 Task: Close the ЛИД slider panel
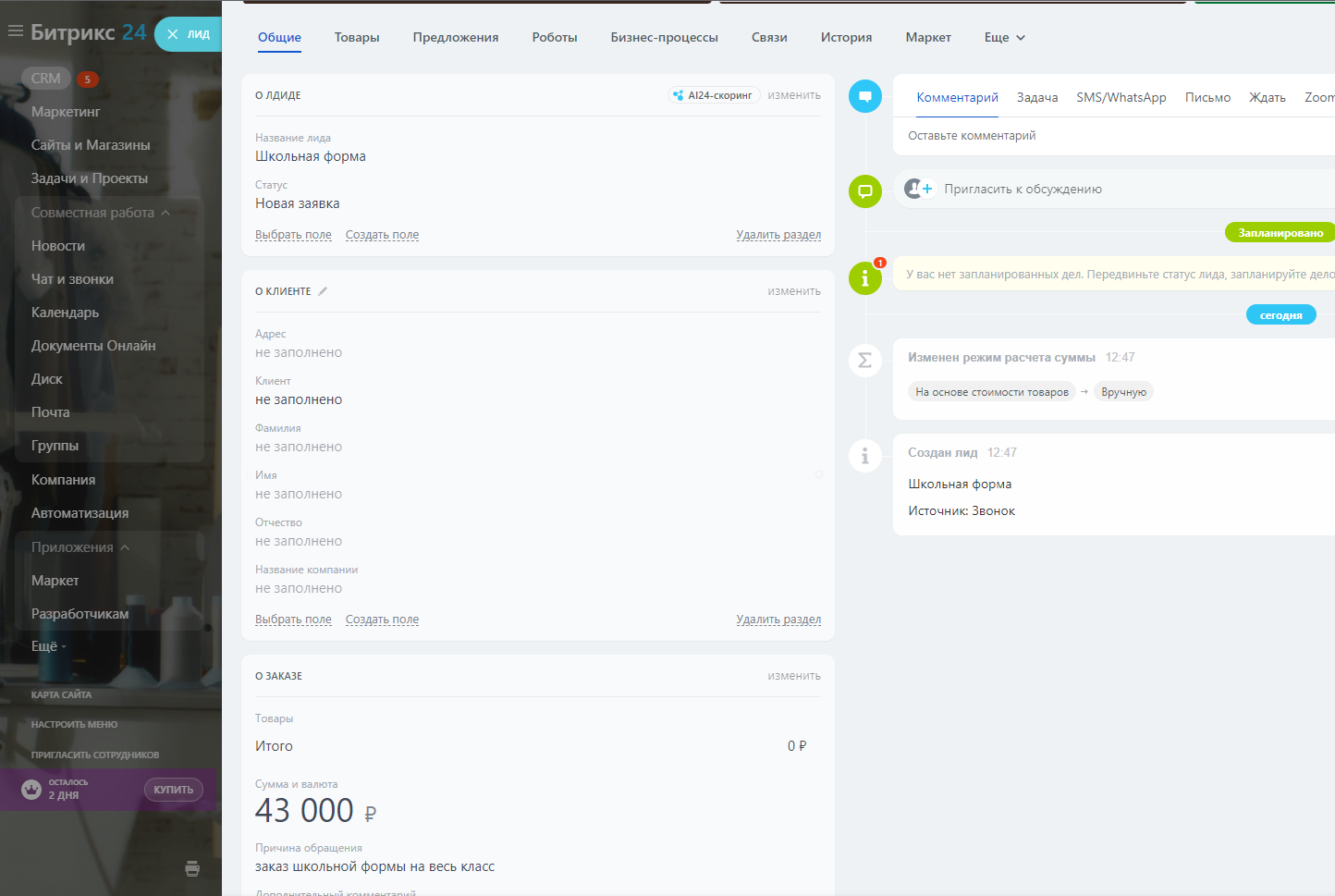[172, 34]
